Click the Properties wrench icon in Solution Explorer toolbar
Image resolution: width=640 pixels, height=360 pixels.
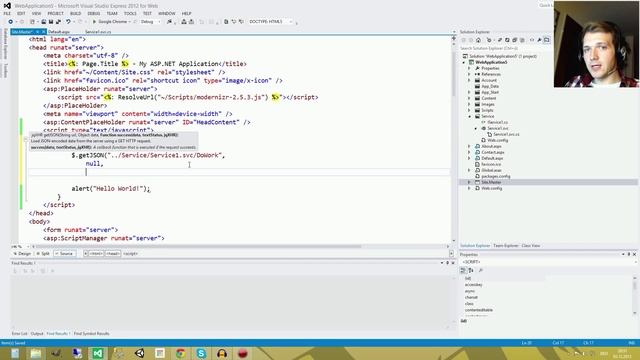click(x=539, y=40)
